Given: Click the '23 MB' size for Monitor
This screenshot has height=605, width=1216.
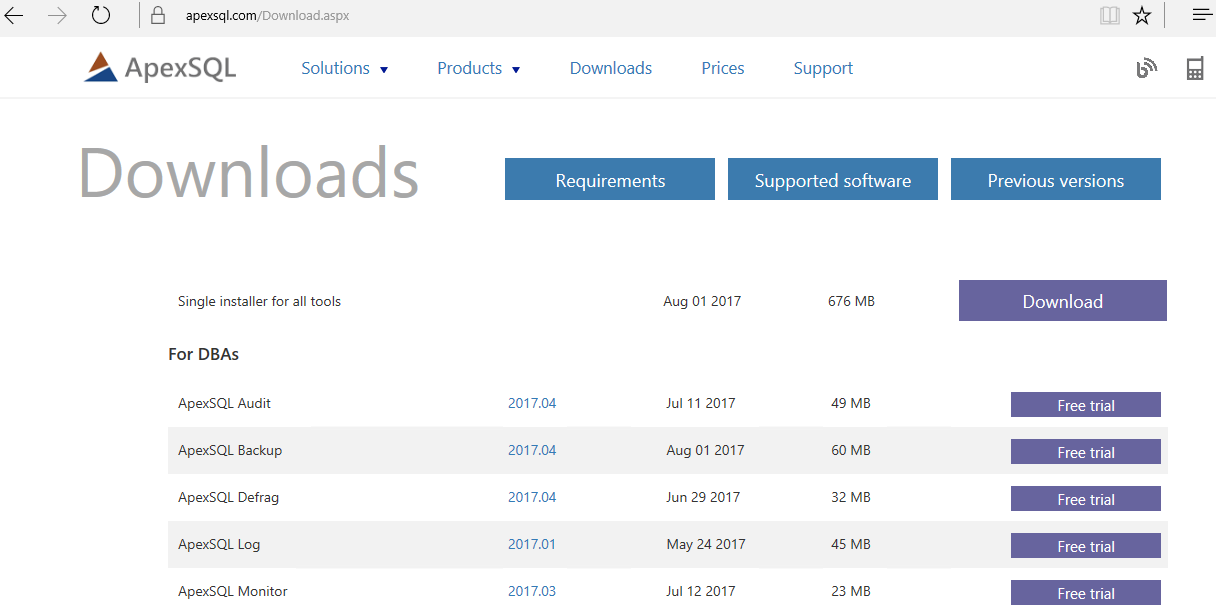Looking at the screenshot, I should pyautogui.click(x=851, y=591).
